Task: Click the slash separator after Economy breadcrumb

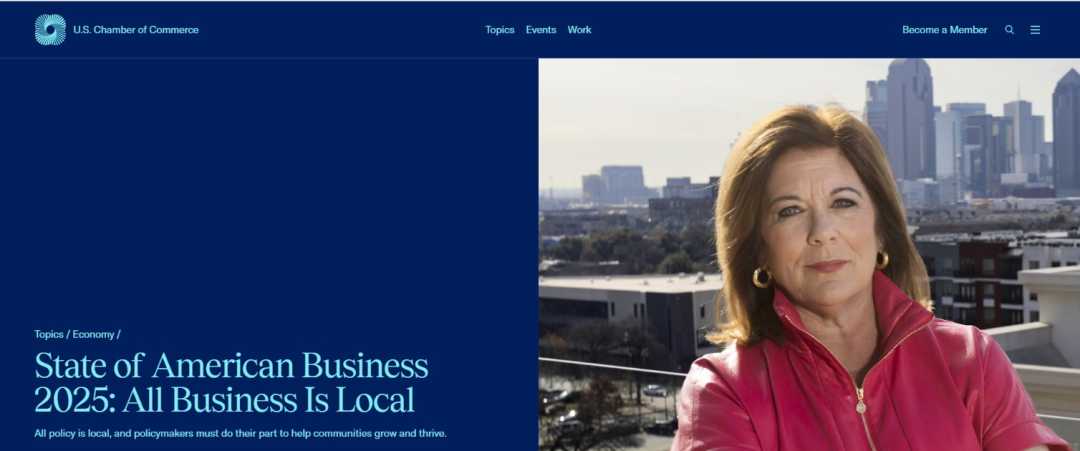Action: point(118,334)
